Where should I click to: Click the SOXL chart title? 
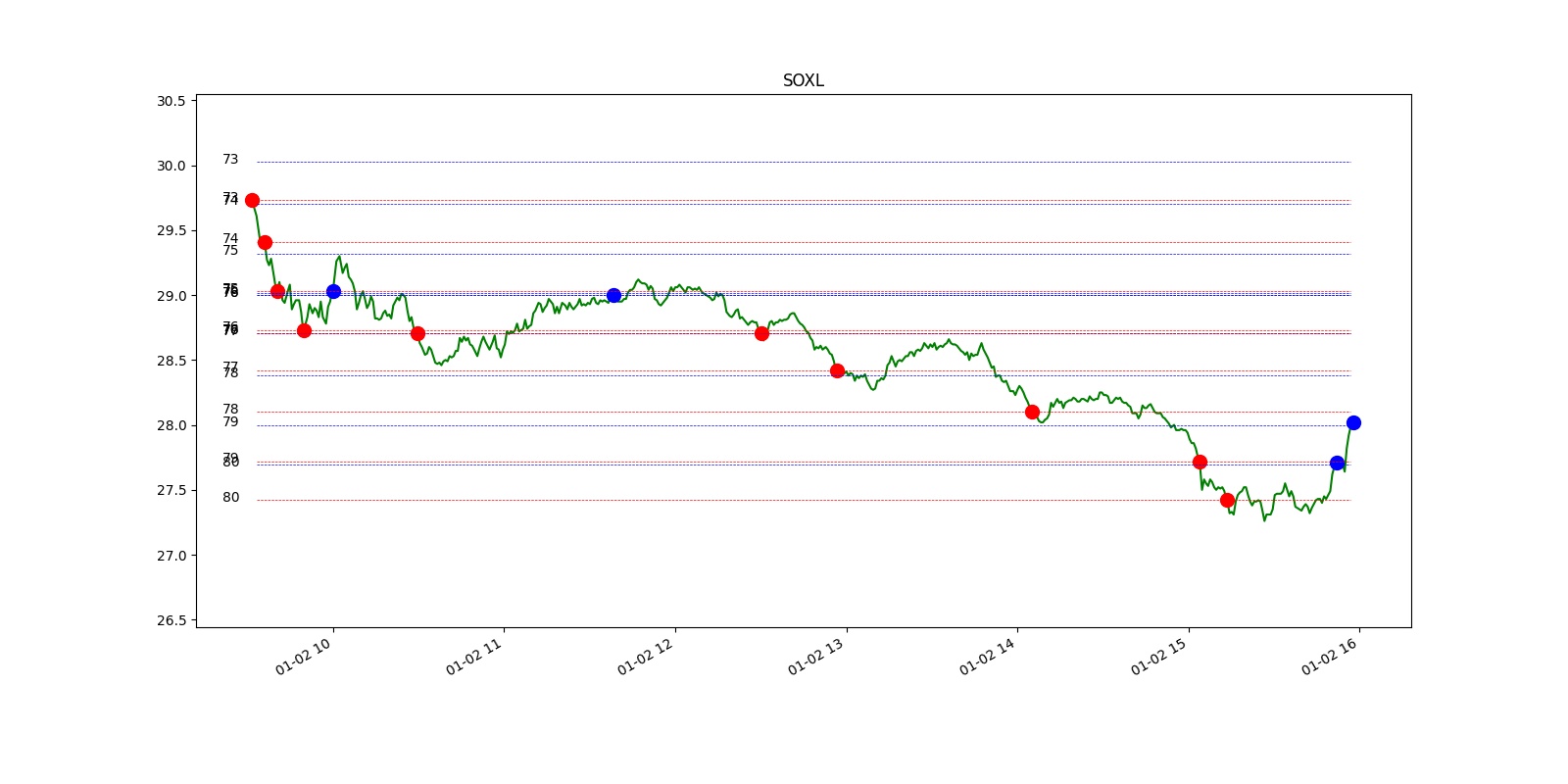803,80
